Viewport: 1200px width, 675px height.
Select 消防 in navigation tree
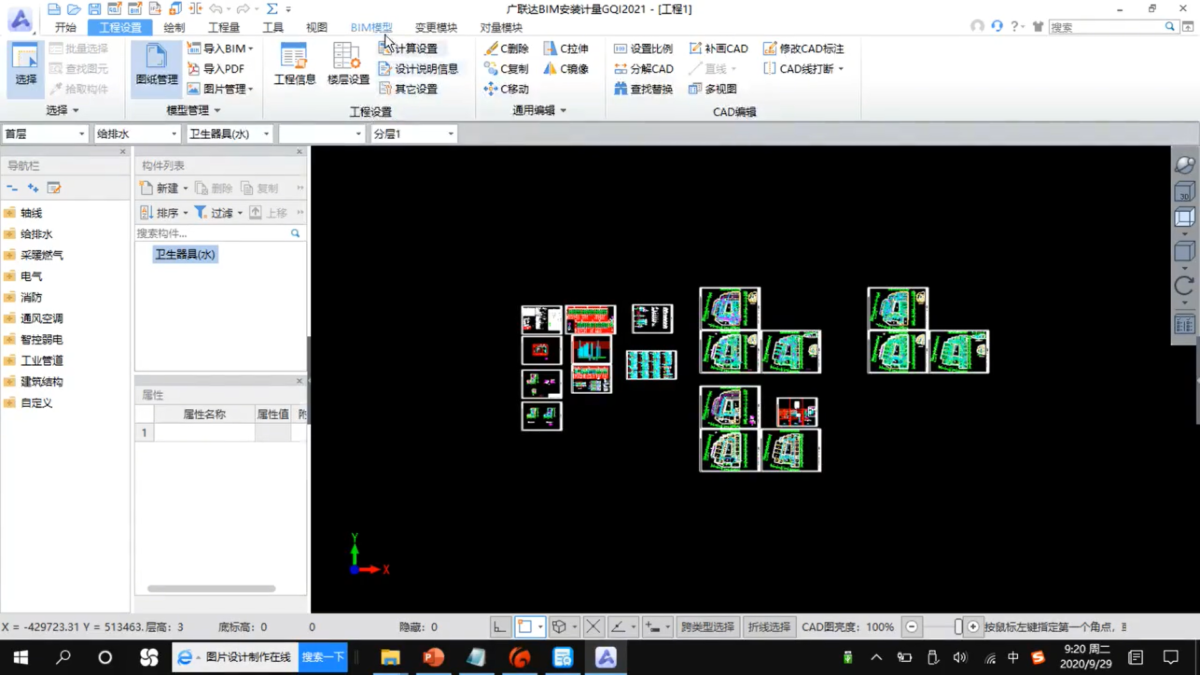(x=31, y=297)
